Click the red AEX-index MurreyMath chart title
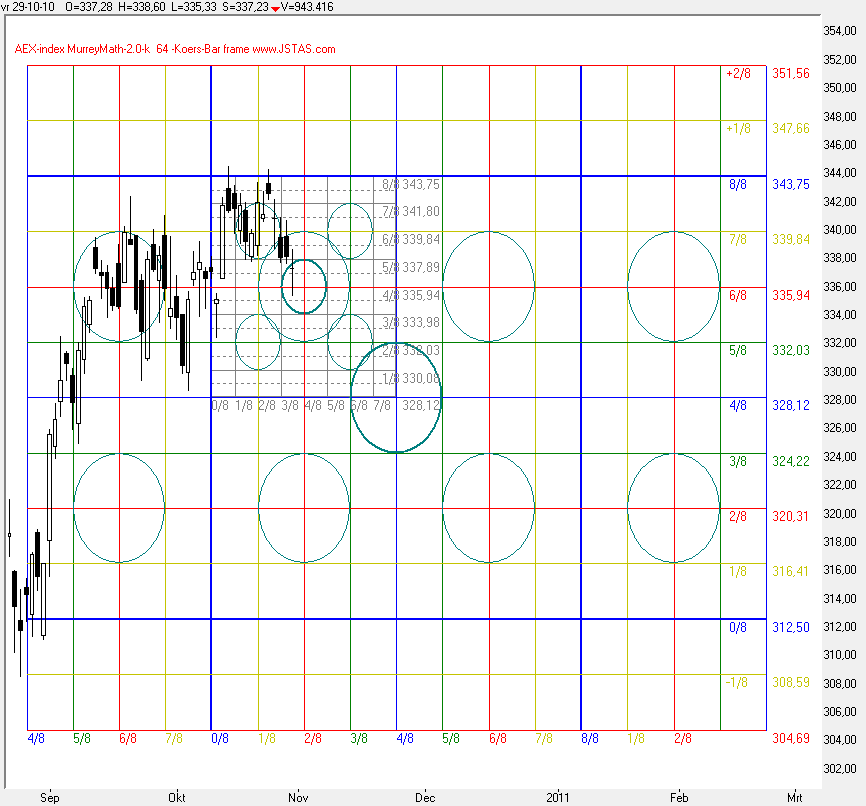866x806 pixels. [x=175, y=49]
